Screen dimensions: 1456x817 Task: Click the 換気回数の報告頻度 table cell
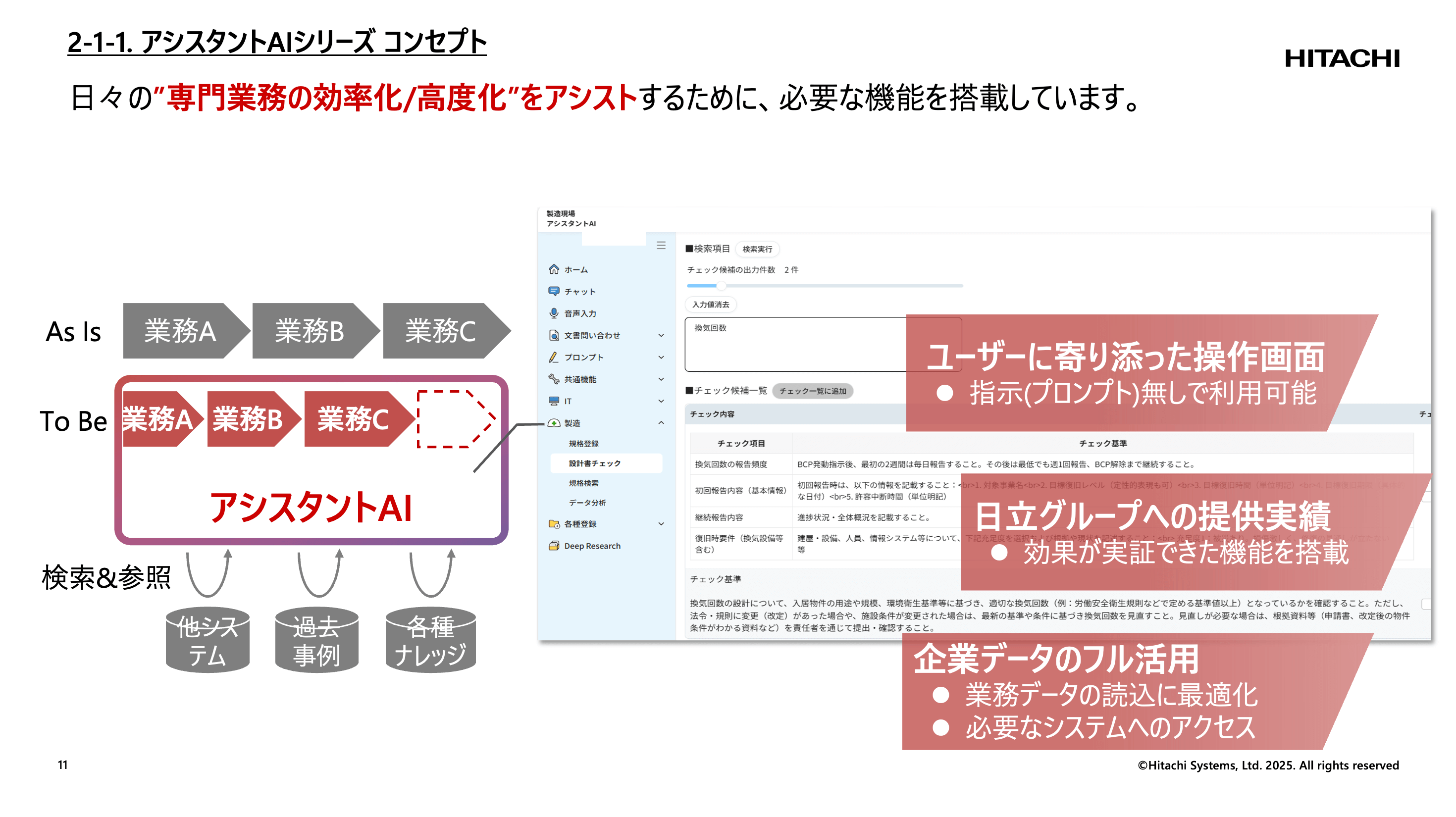click(740, 464)
